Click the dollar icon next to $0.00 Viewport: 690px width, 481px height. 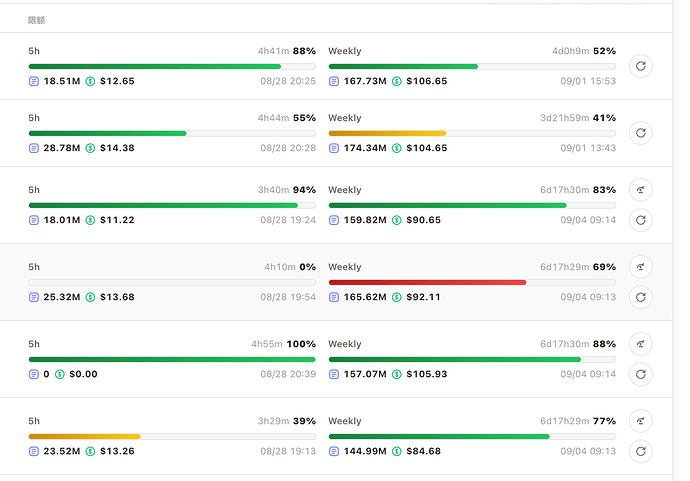tap(60, 375)
